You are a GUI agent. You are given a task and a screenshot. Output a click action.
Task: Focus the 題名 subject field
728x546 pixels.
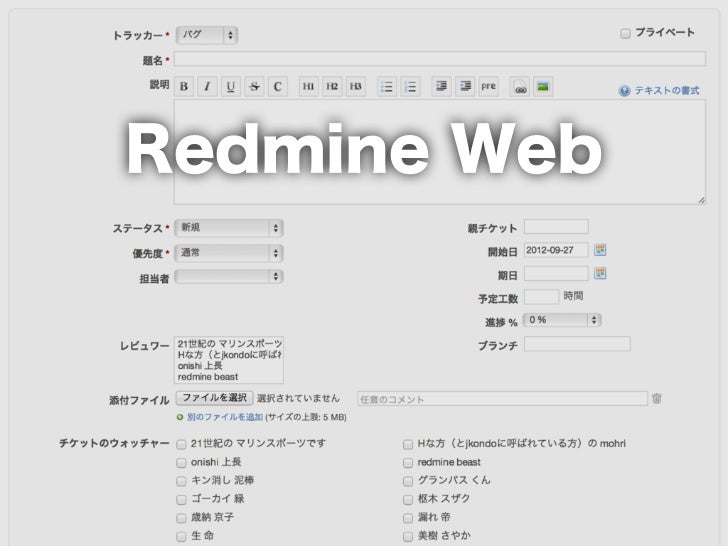click(440, 59)
